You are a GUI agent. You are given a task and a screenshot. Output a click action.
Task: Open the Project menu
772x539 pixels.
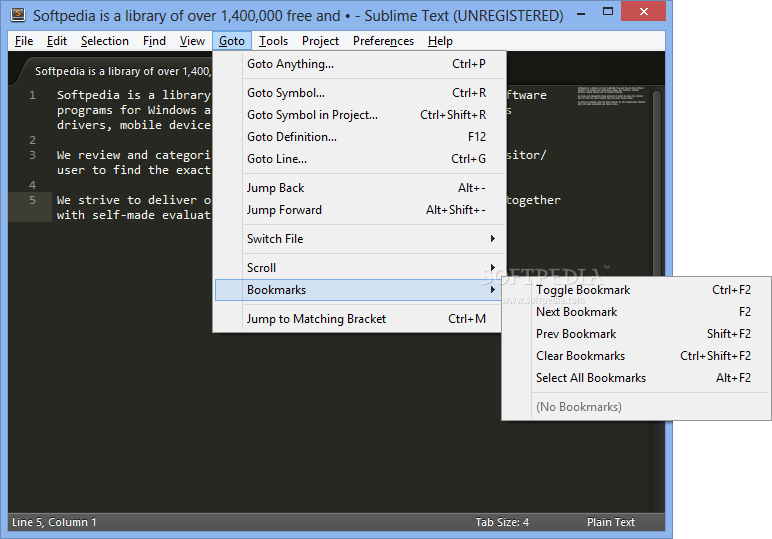(x=321, y=41)
